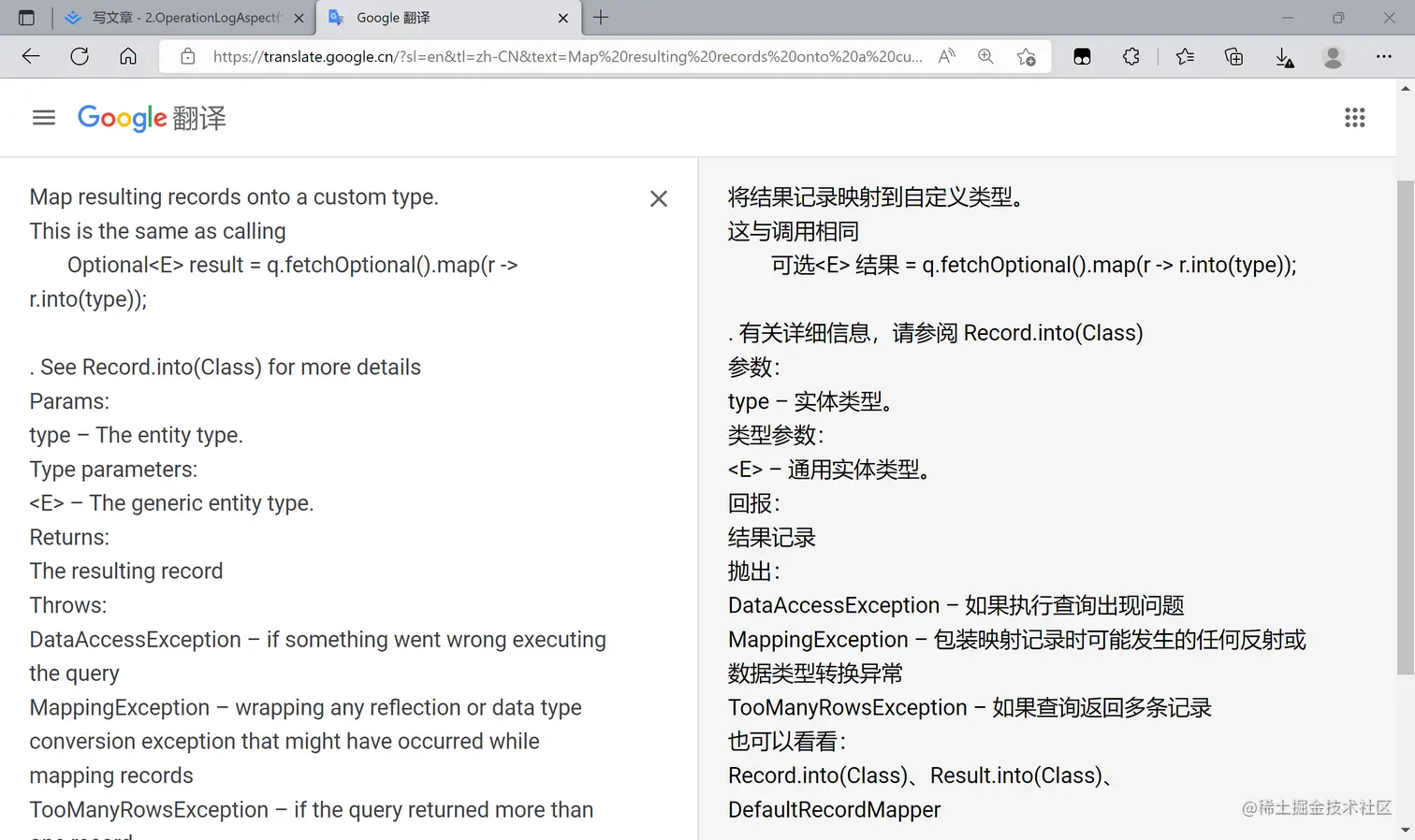Open the Collections icon in toolbar
The image size is (1415, 840).
pos(1233,56)
